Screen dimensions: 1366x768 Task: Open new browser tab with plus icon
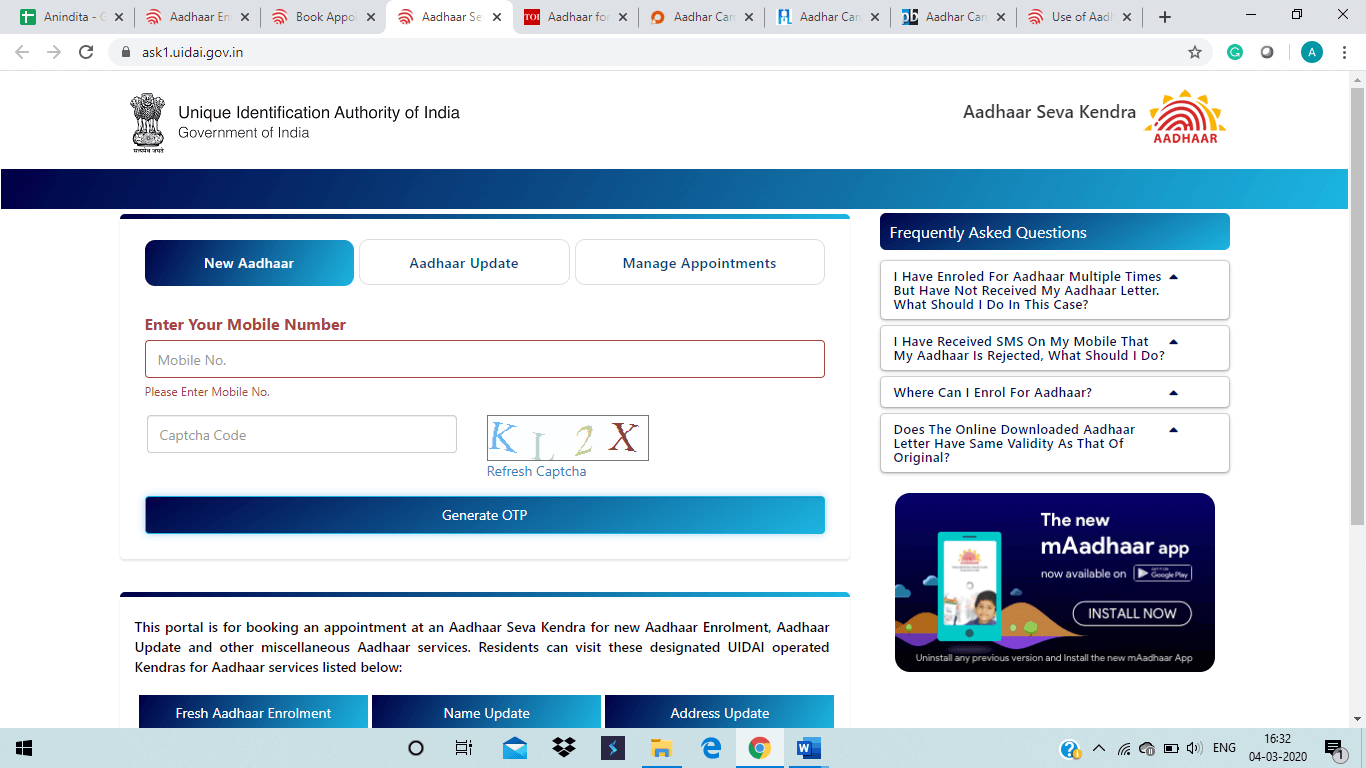[1164, 17]
